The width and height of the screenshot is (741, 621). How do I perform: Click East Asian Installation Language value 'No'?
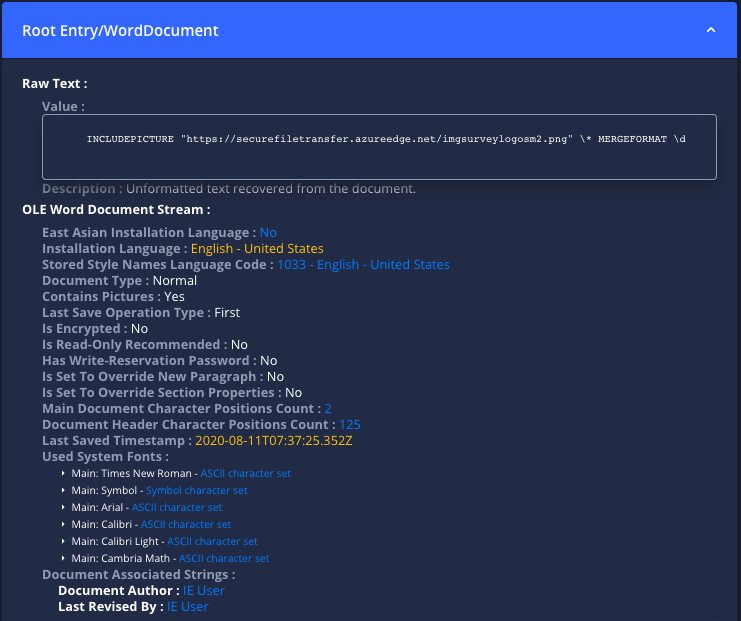click(268, 233)
